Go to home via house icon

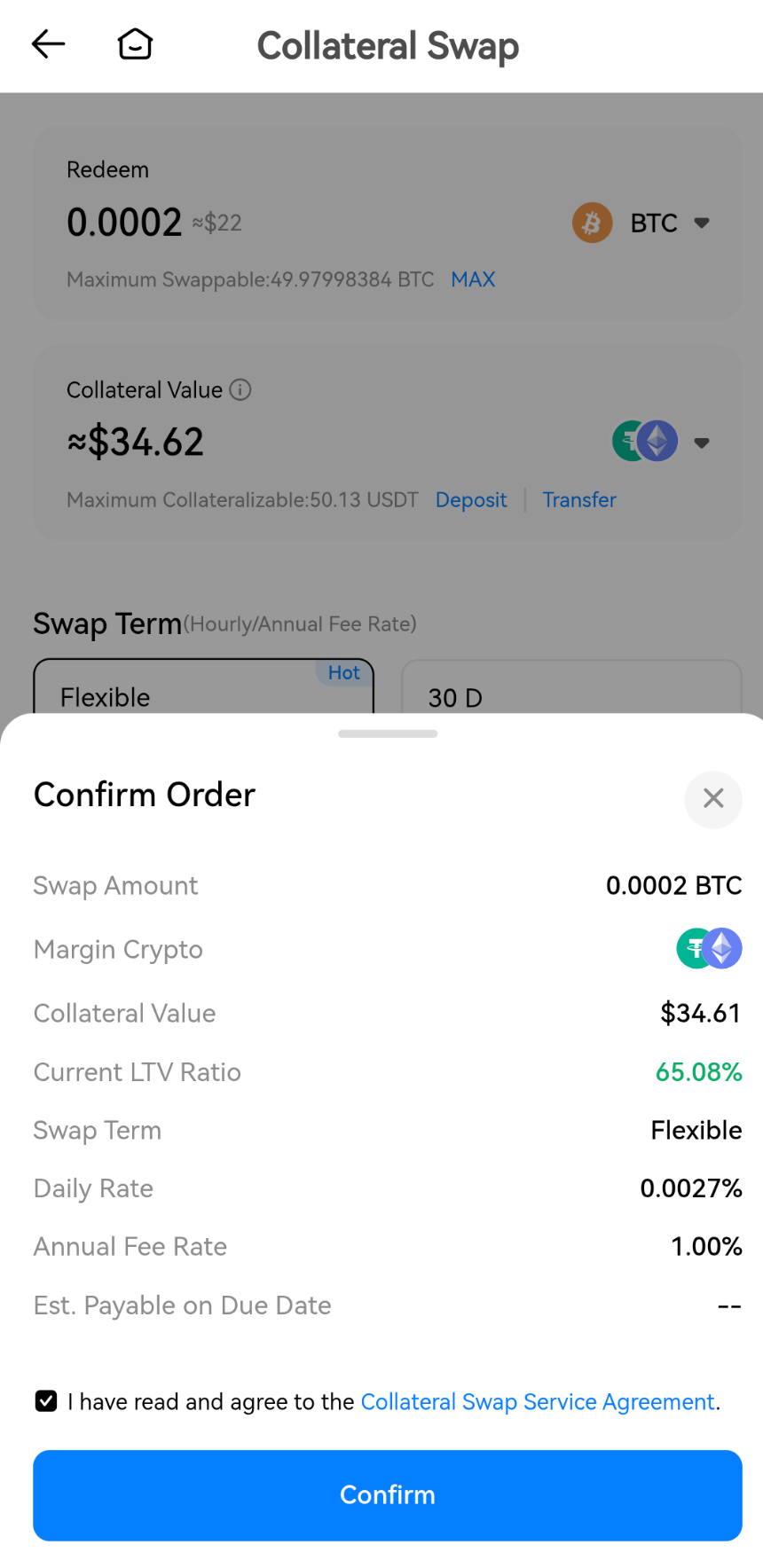point(135,43)
